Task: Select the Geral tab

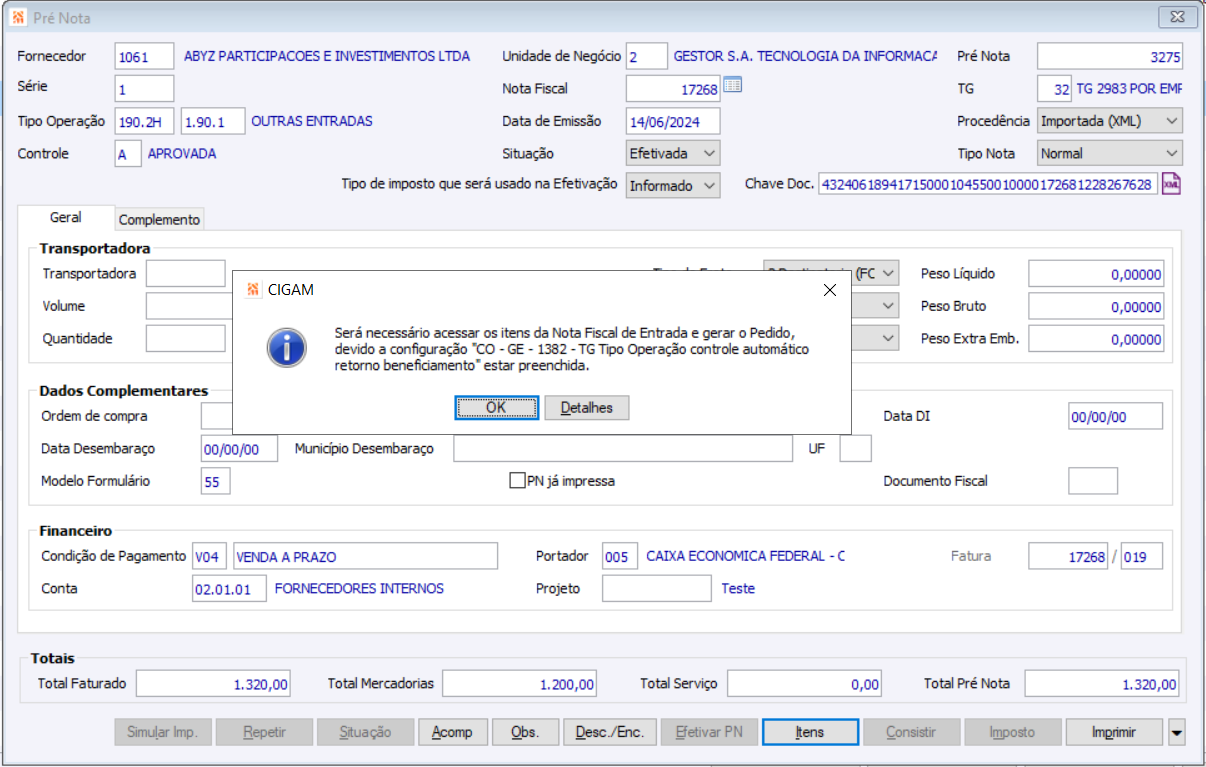Action: click(66, 217)
